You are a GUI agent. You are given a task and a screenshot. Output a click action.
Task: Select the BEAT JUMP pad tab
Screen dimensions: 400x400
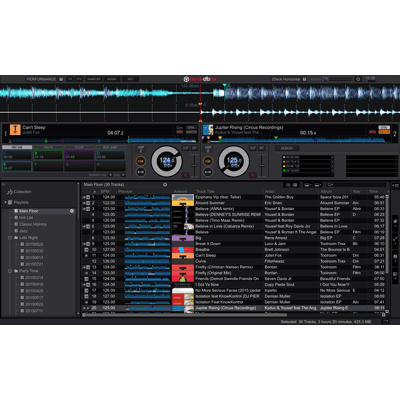click(110, 147)
